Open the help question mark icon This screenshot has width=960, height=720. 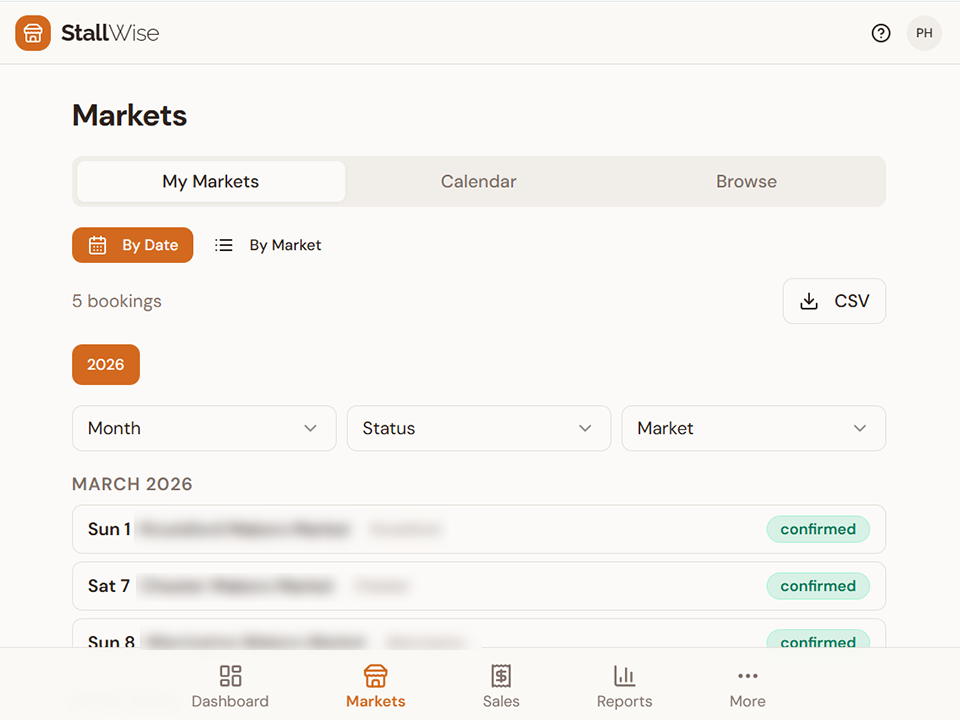click(881, 33)
